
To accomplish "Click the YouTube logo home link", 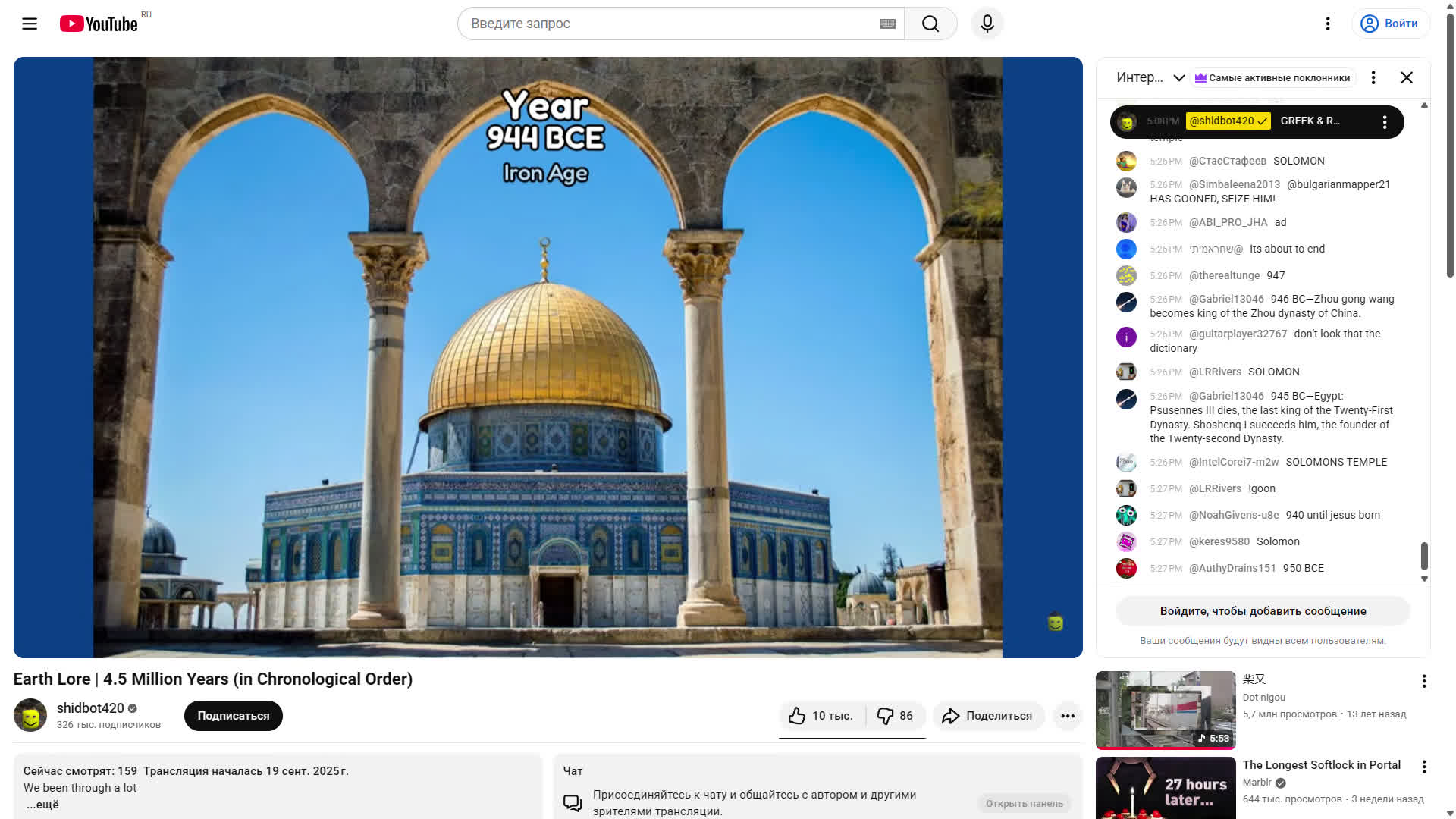I will click(99, 24).
